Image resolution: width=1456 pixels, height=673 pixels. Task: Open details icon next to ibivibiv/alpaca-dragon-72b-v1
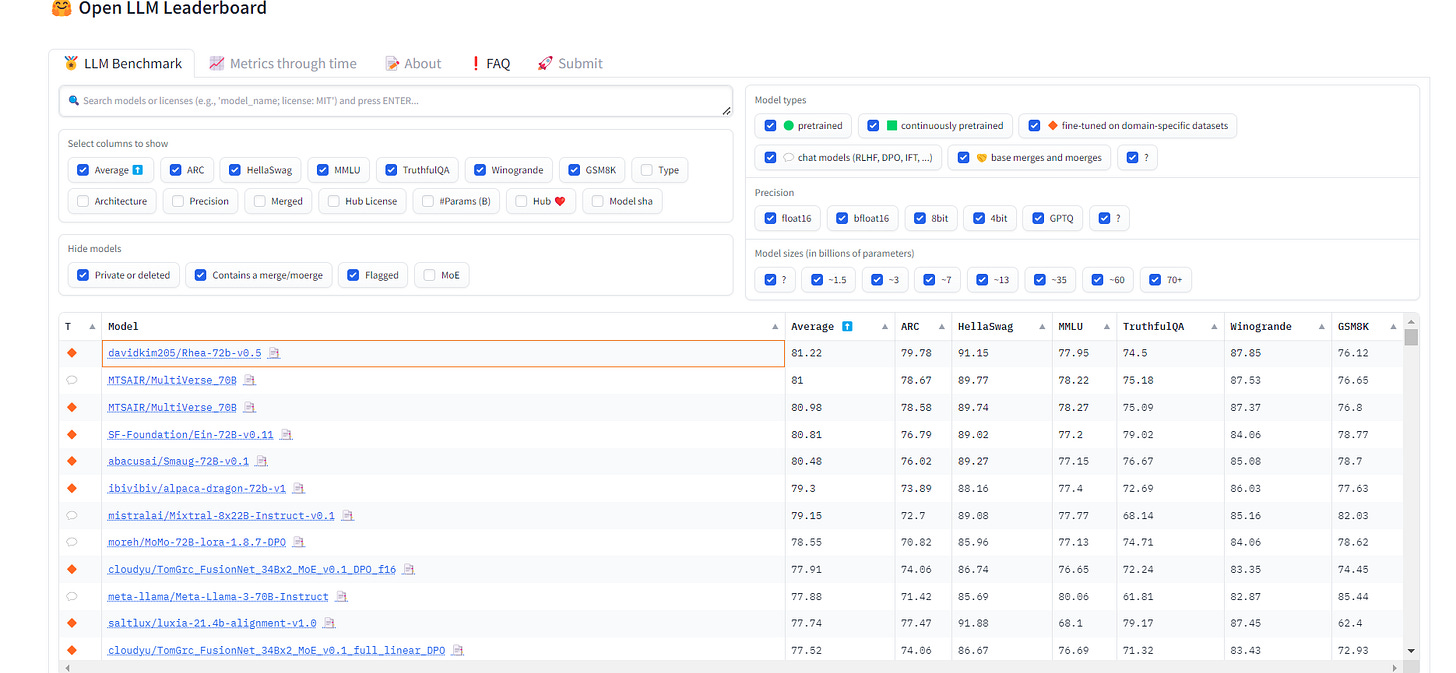point(298,488)
